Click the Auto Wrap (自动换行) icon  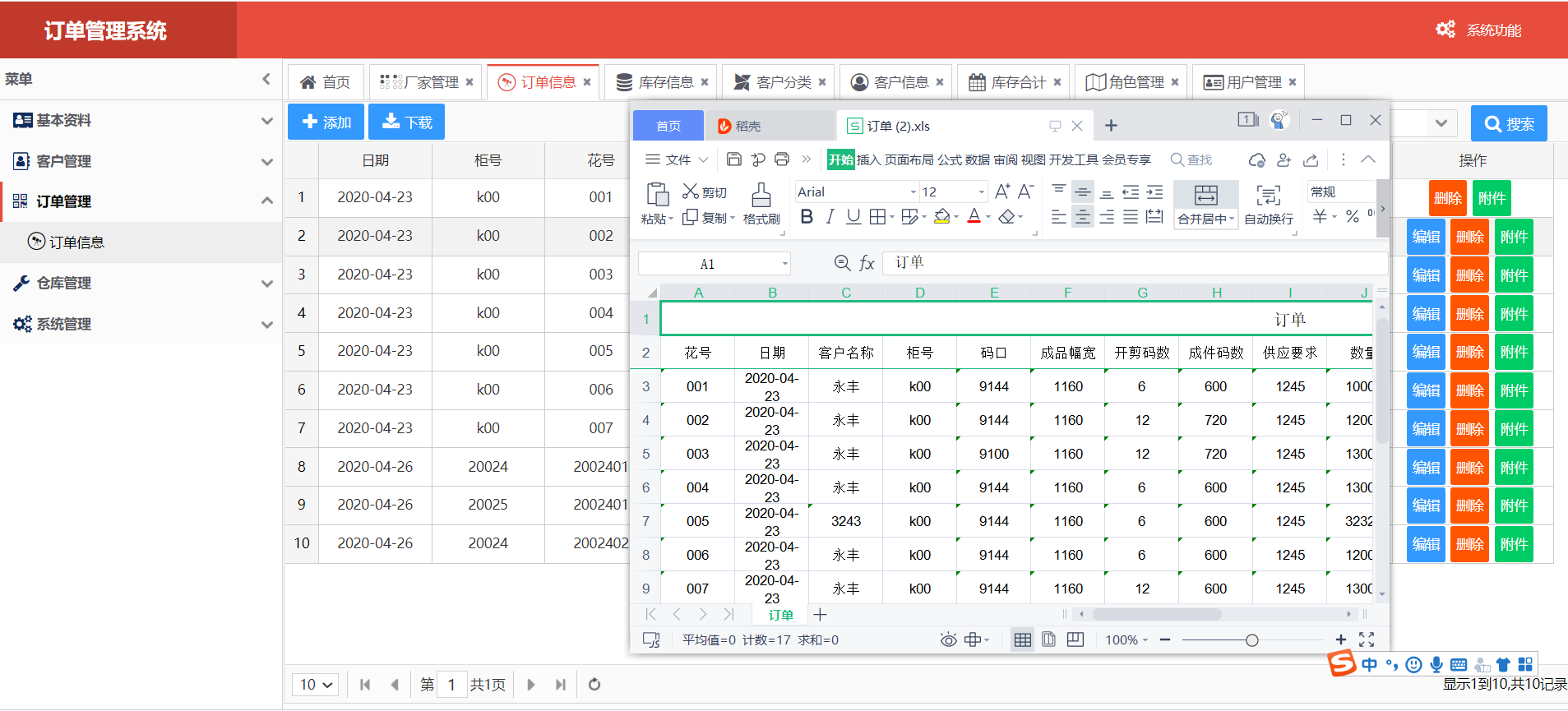1269,196
